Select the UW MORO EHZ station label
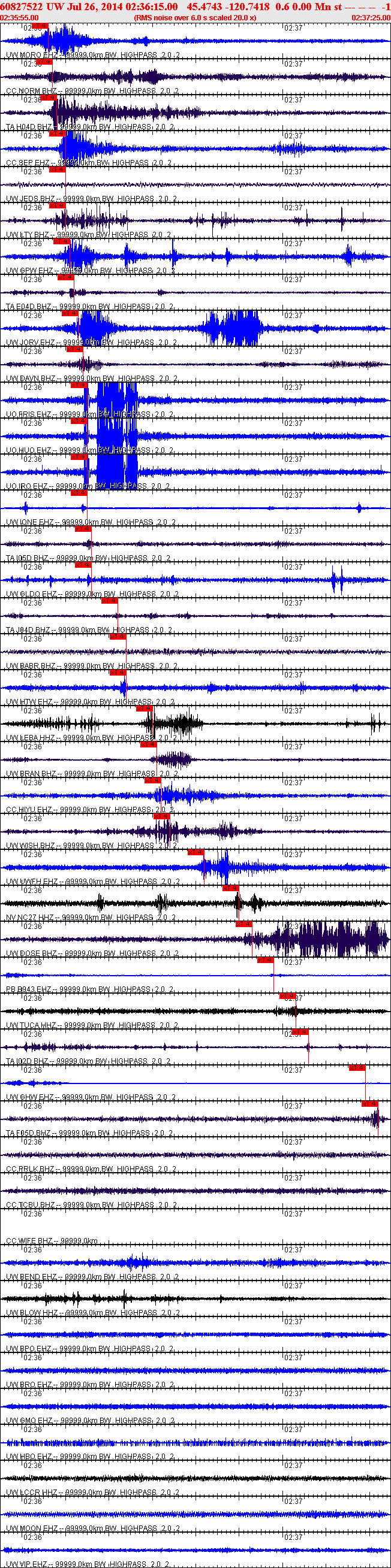Screen dimensions: 391x1568 [93, 55]
